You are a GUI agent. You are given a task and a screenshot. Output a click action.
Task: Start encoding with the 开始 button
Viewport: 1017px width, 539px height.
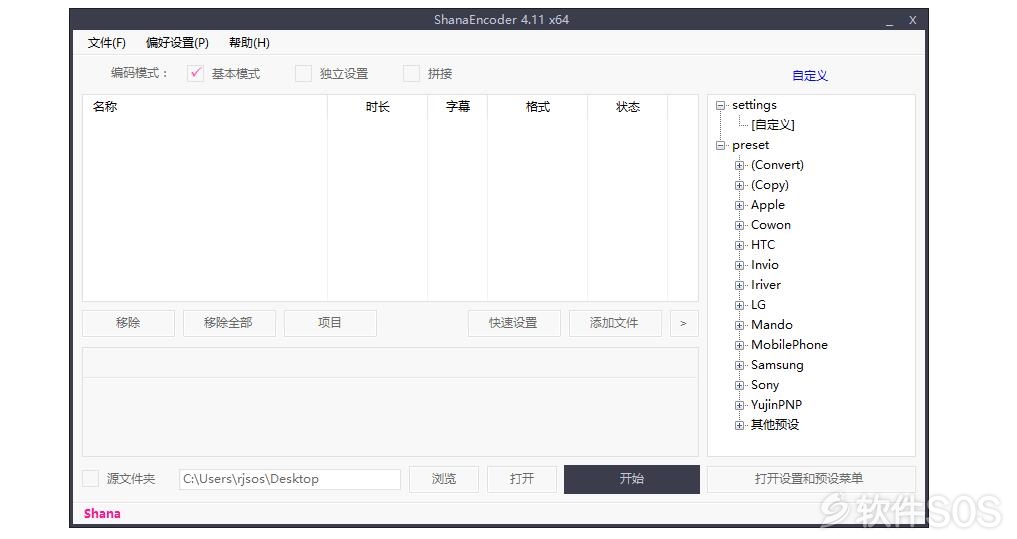point(632,479)
